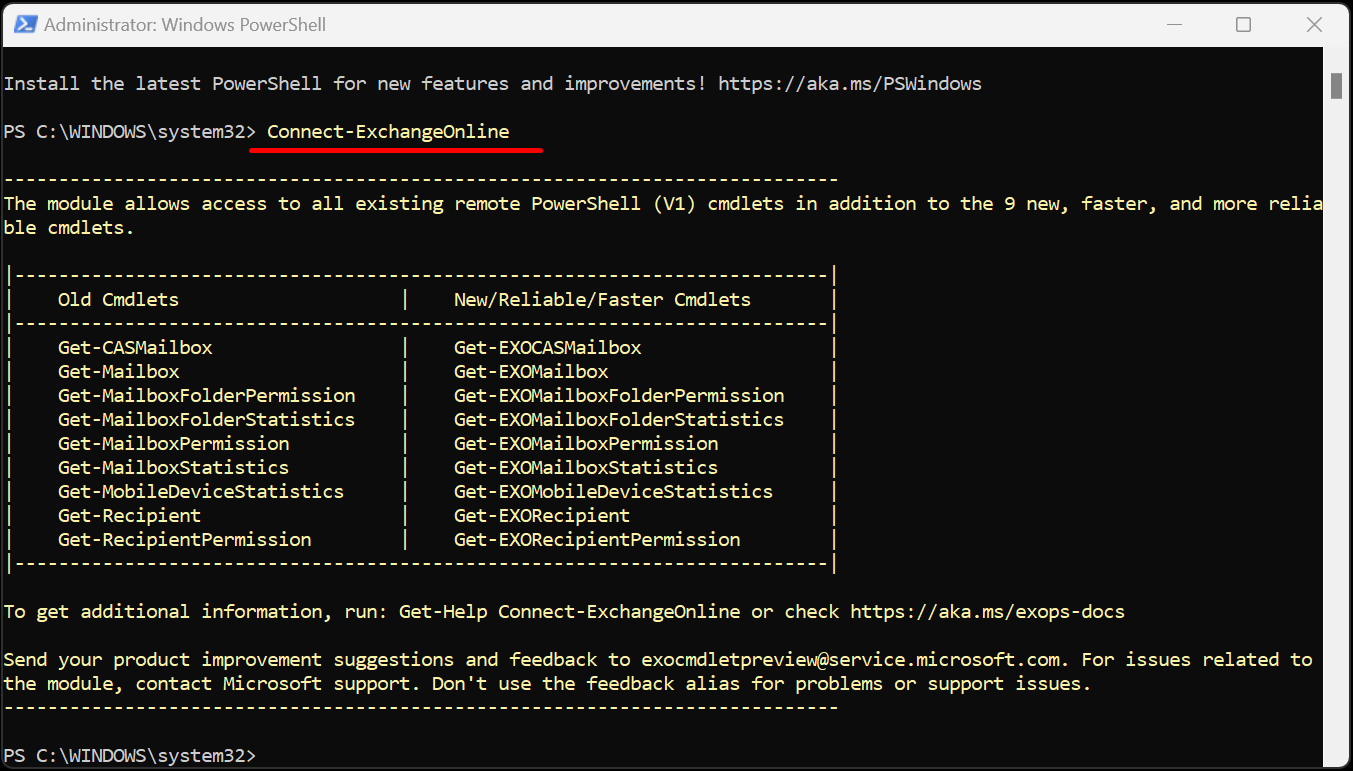Click the Old Cmdlets column header
1353x771 pixels.
[118, 300]
